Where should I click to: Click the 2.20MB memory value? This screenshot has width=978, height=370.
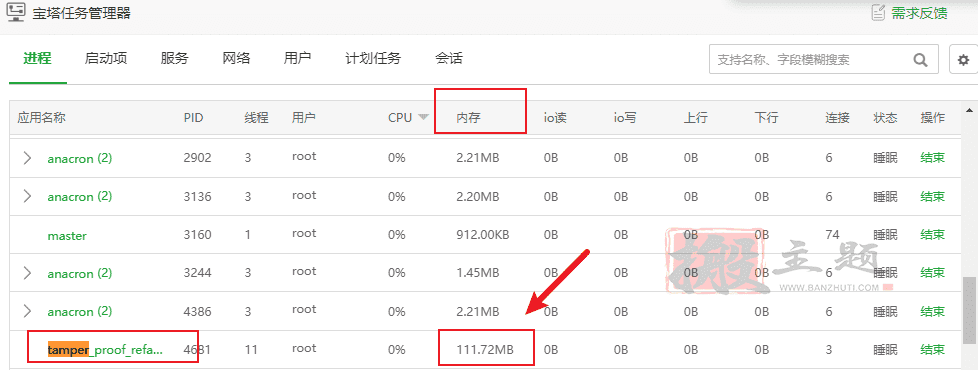[x=477, y=197]
